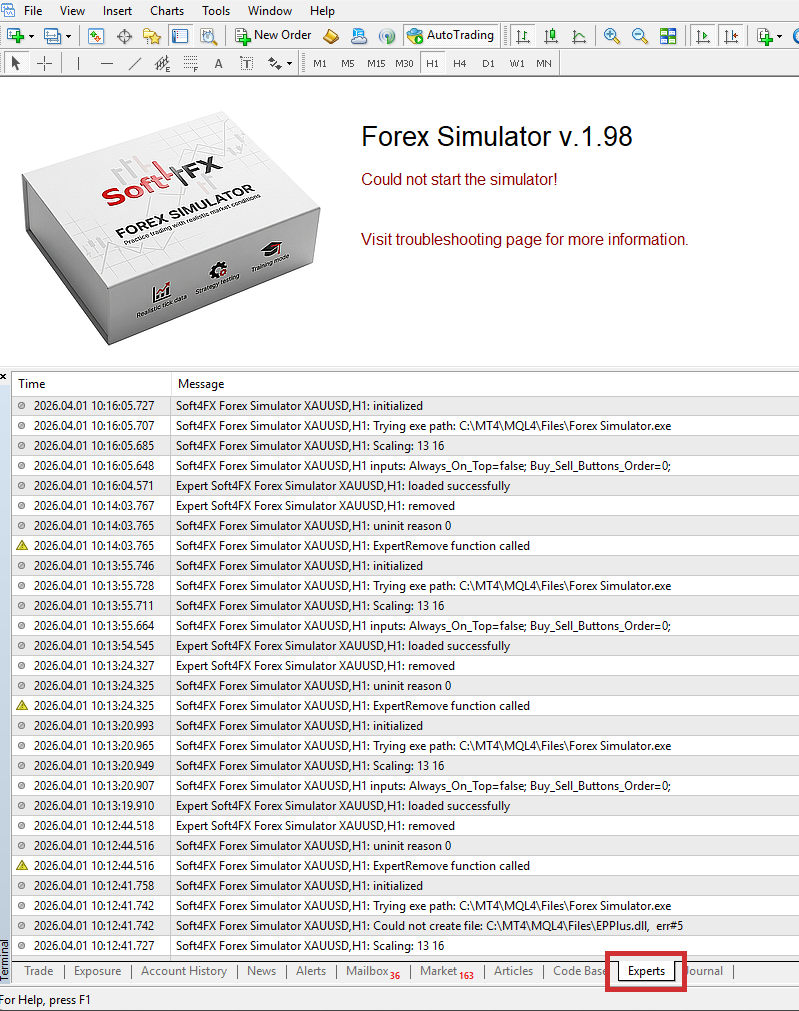Open the View menu
Screen dimensions: 799x1011
pyautogui.click(x=72, y=11)
